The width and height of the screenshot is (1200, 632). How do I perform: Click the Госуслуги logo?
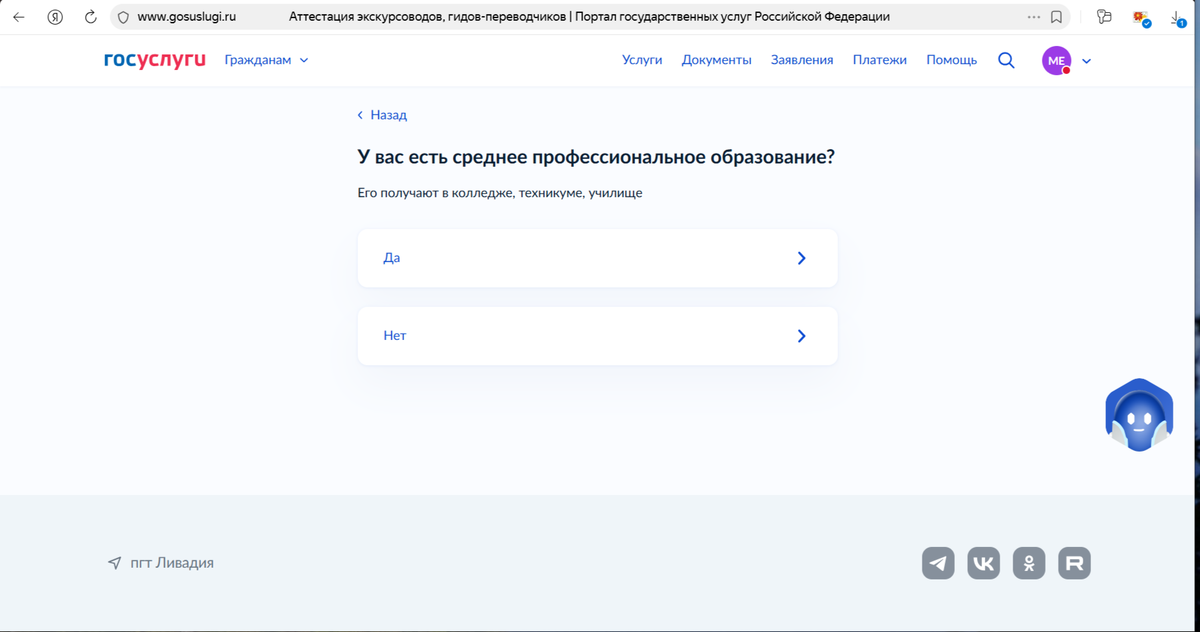[154, 60]
